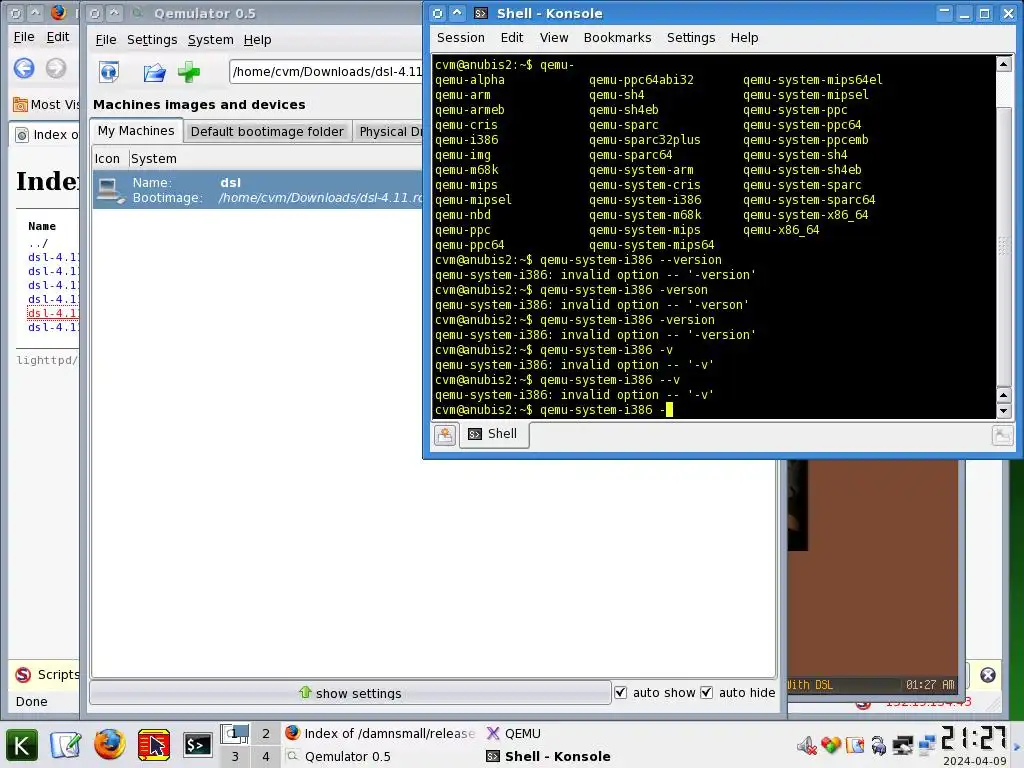Click the Qemulator start machine toolbar icon
This screenshot has width=1024, height=768.
coord(109,71)
